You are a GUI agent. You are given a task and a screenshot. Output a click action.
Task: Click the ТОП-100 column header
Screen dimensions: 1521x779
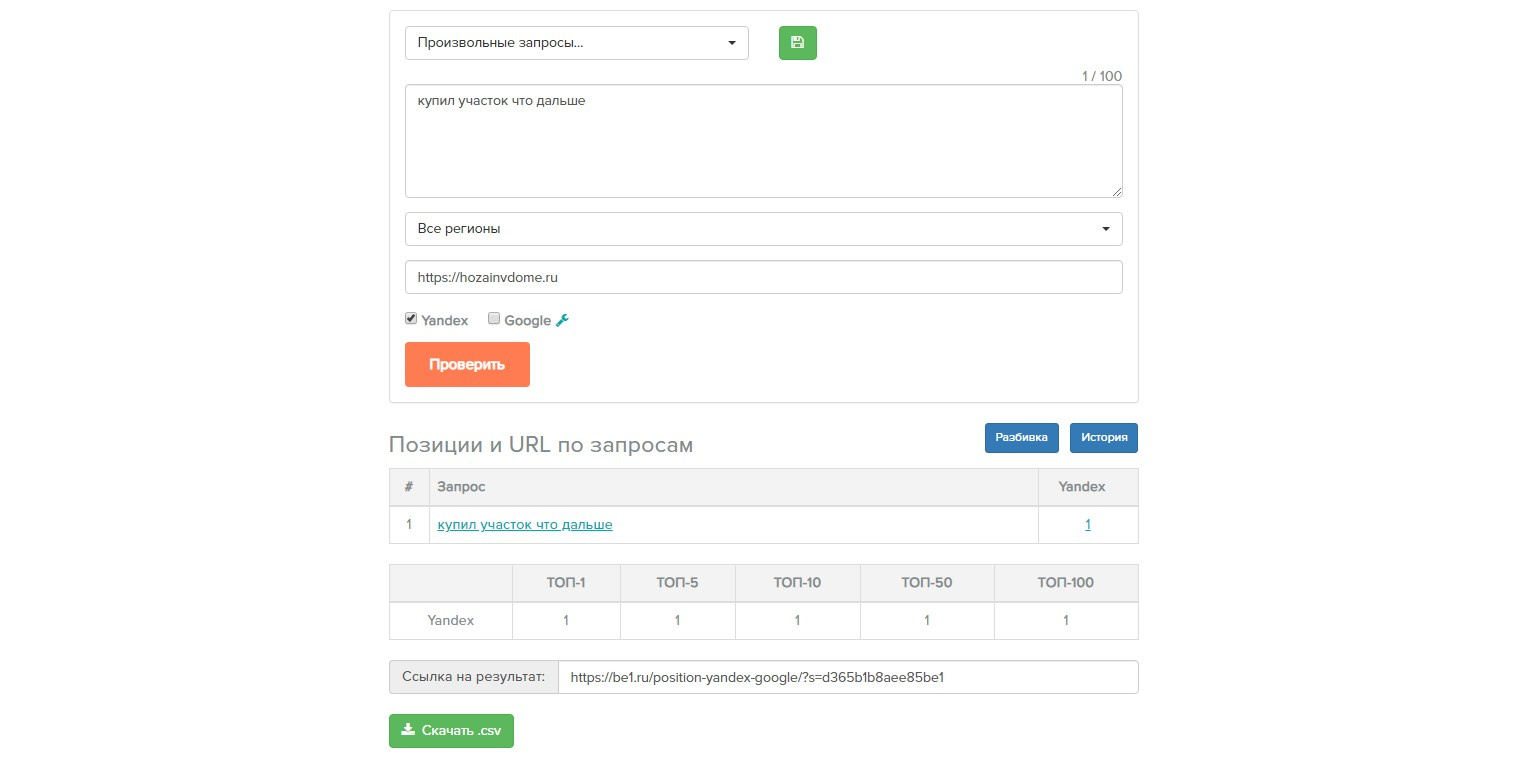1065,583
